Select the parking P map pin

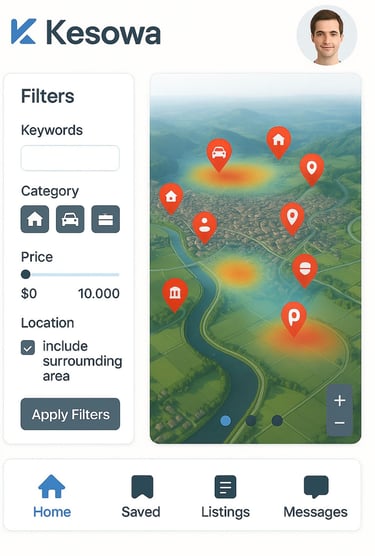[x=293, y=319]
